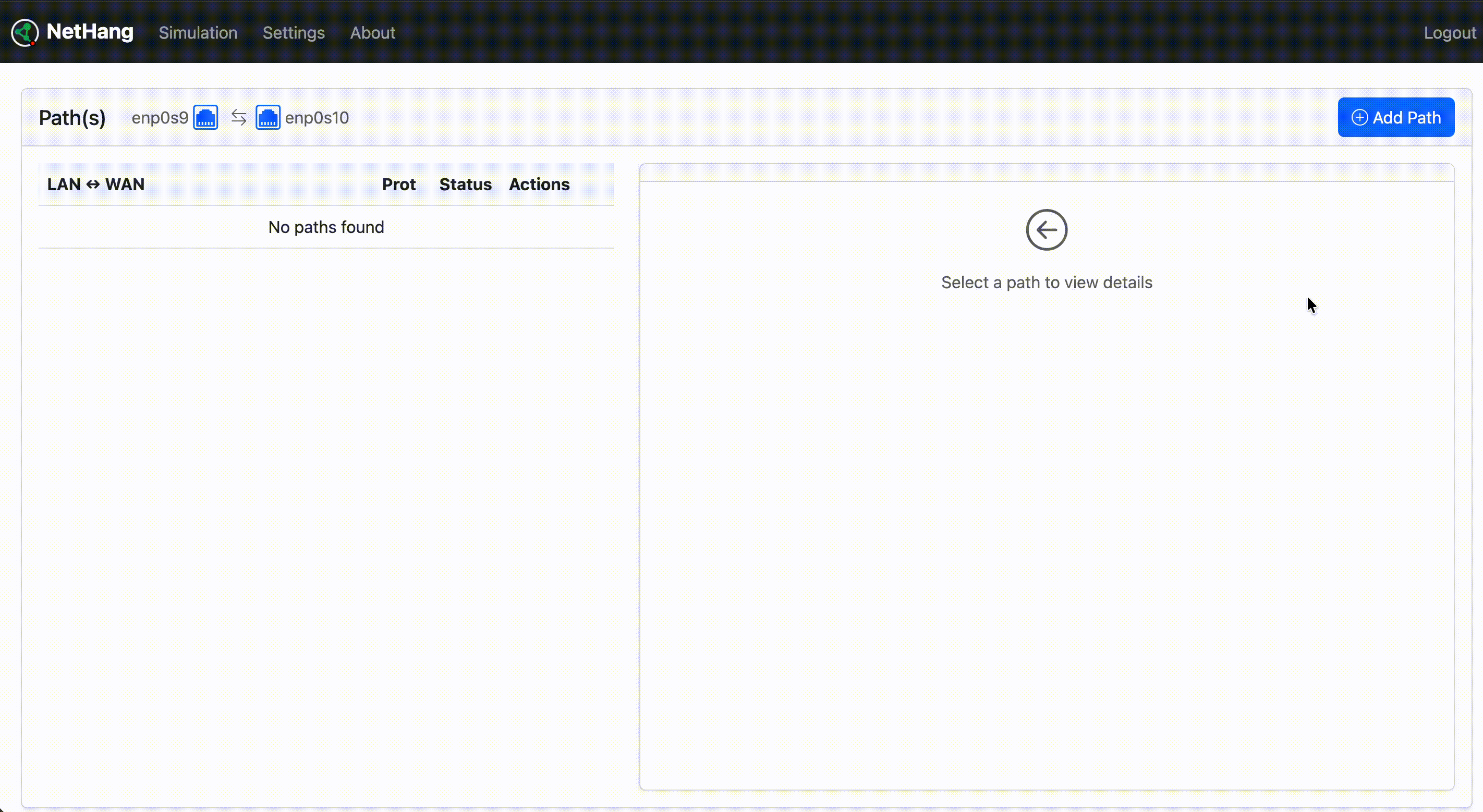Click the enp0s10 interface label

click(317, 117)
